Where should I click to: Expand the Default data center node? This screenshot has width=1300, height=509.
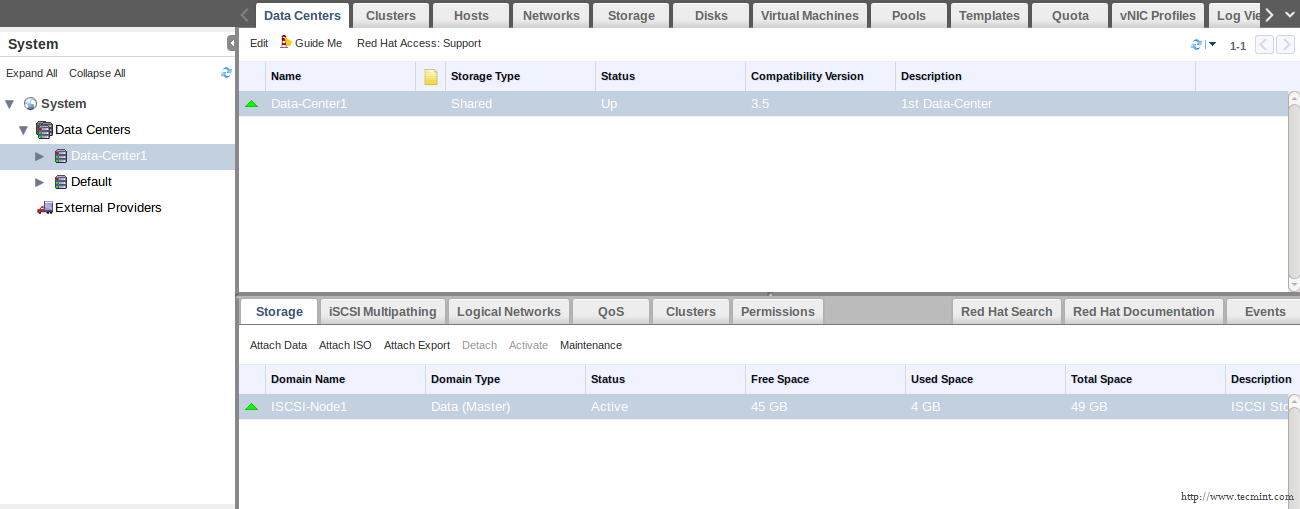coord(40,182)
